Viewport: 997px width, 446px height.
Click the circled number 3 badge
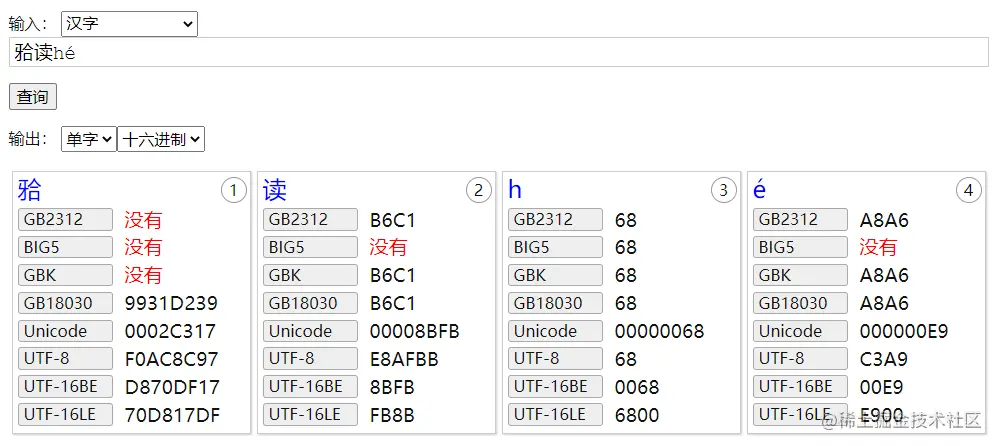(724, 190)
